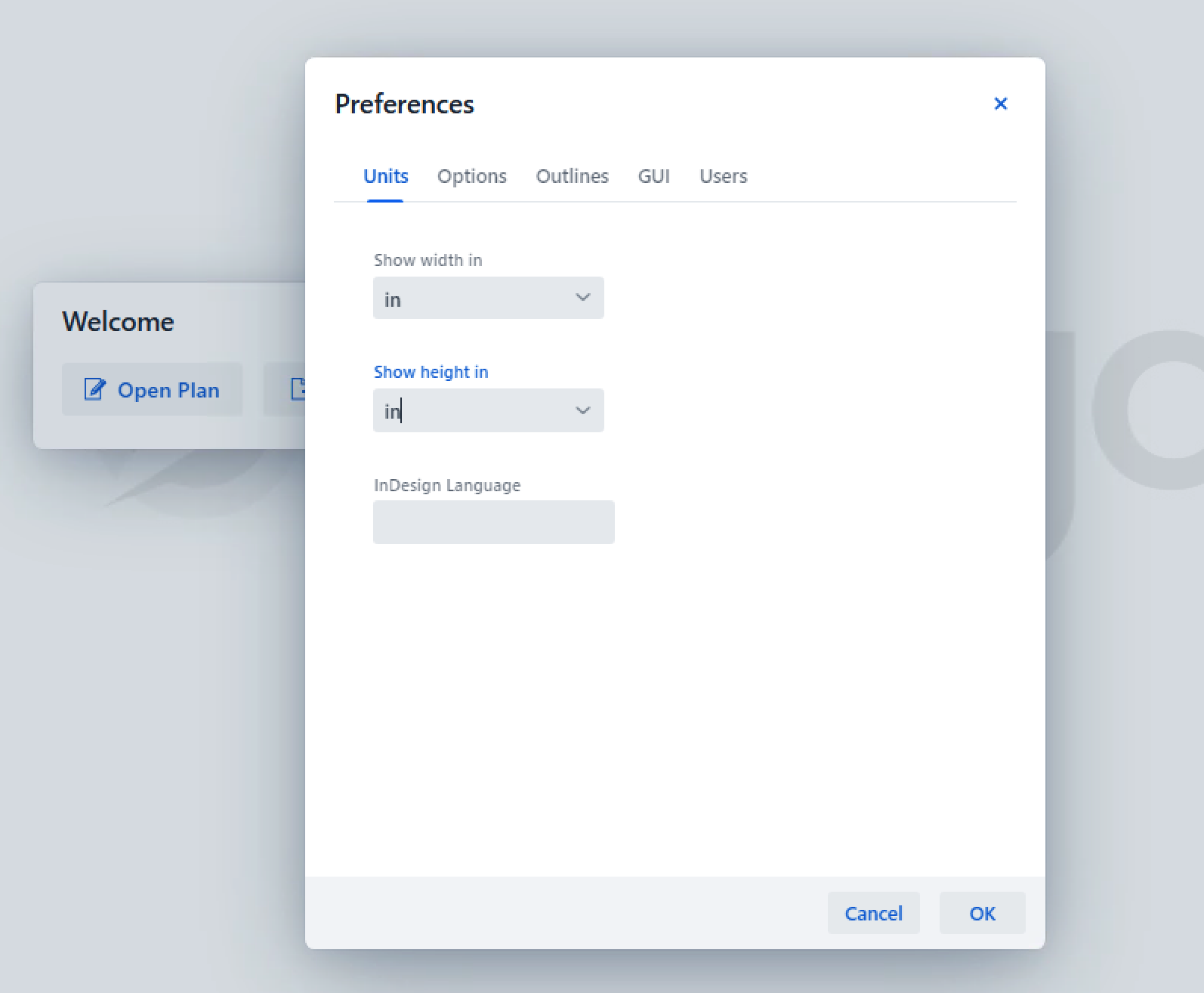
Task: Cancel the Preferences changes
Action: 873,913
